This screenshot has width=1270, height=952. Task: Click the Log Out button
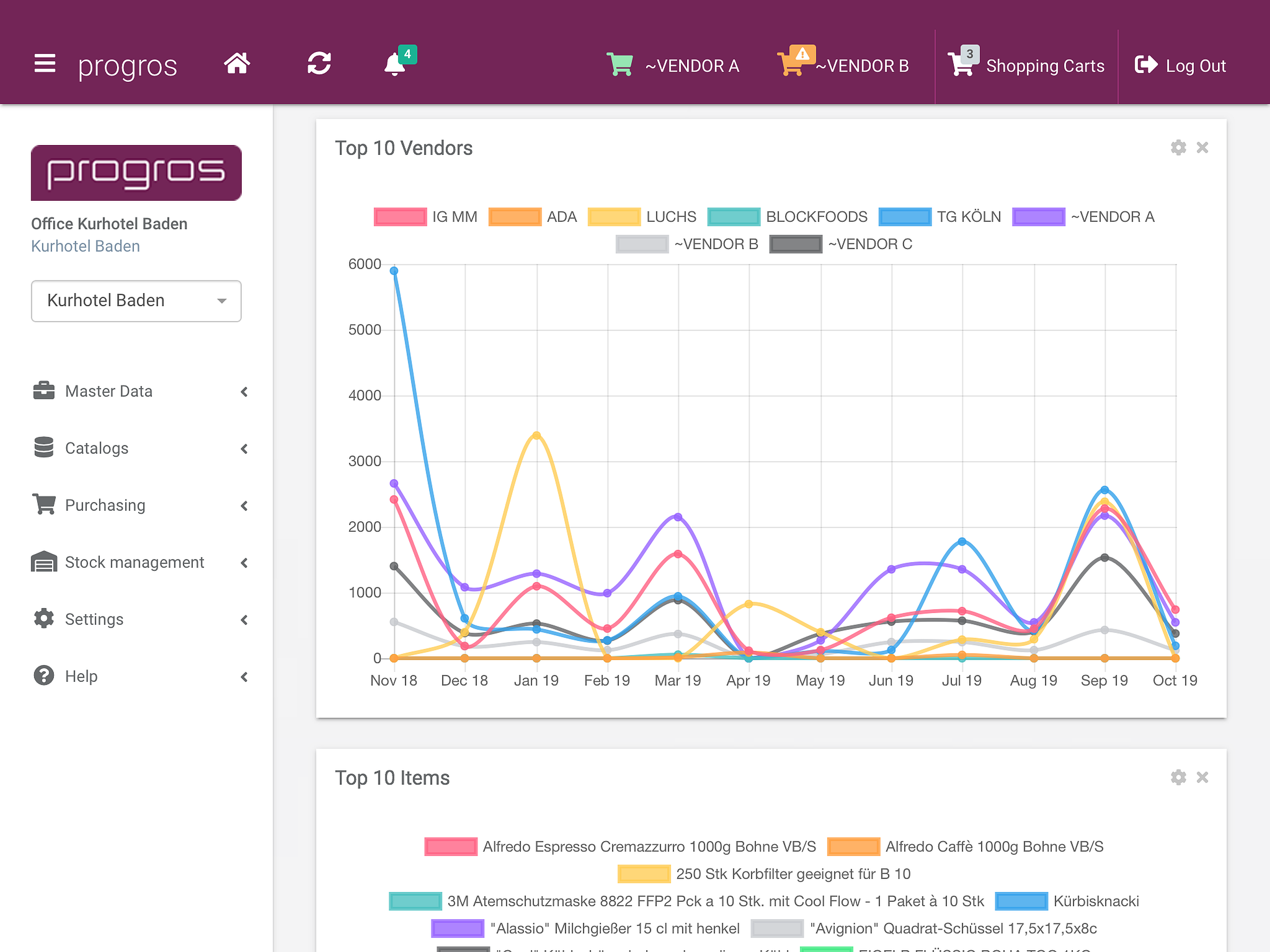1180,66
